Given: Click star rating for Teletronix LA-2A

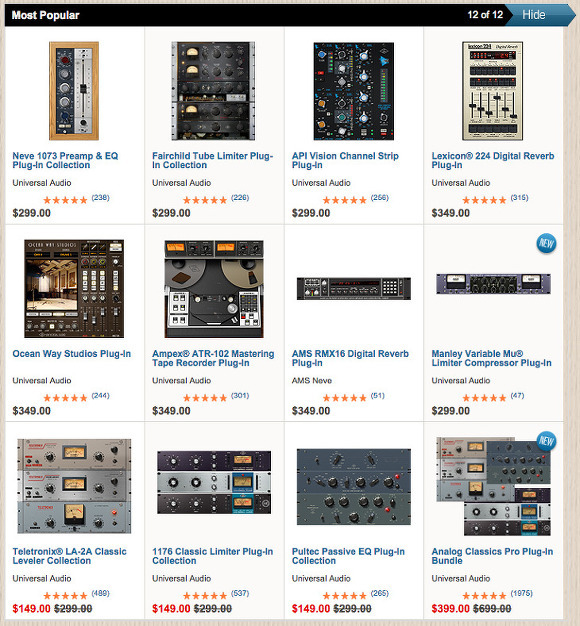Looking at the screenshot, I should point(65,596).
